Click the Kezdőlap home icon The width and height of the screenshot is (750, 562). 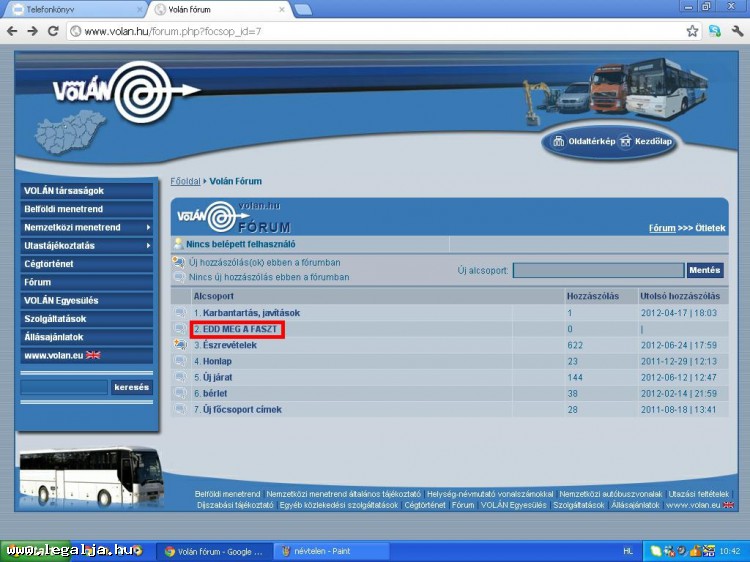626,142
